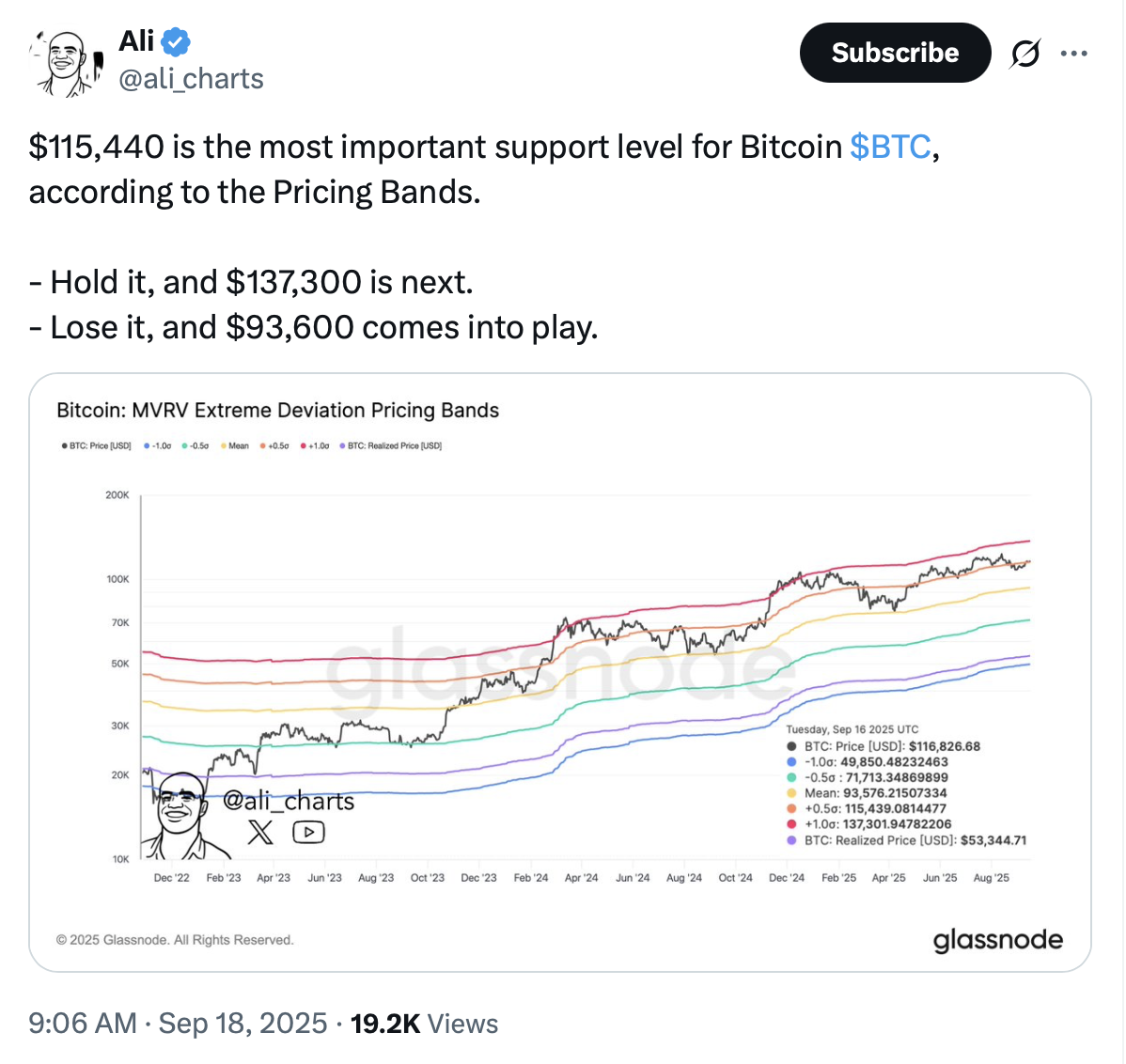Toggle the BTC: Price [USD] legend item
The width and height of the screenshot is (1126, 1064).
[x=96, y=446]
